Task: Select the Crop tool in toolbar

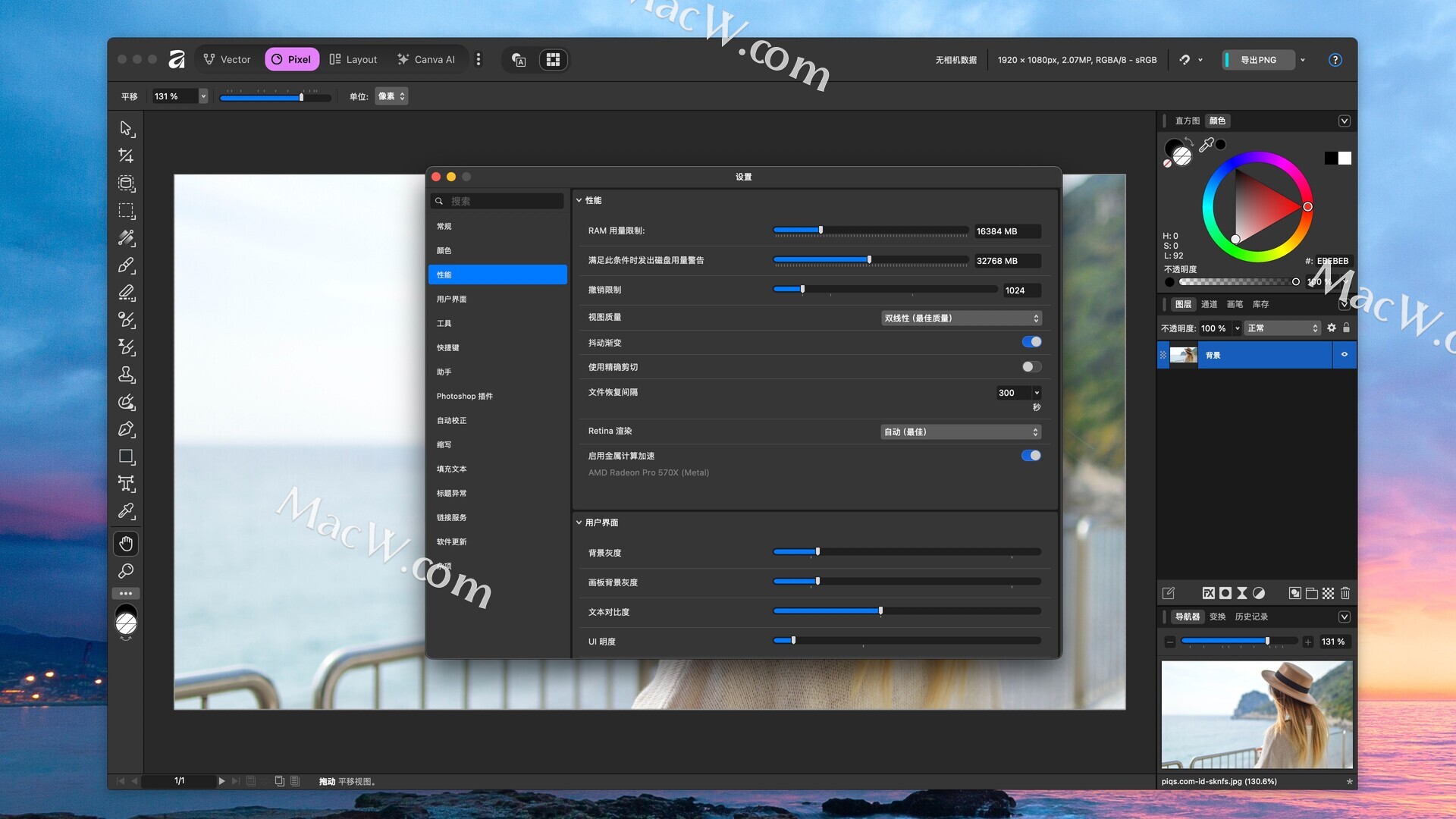Action: click(126, 155)
